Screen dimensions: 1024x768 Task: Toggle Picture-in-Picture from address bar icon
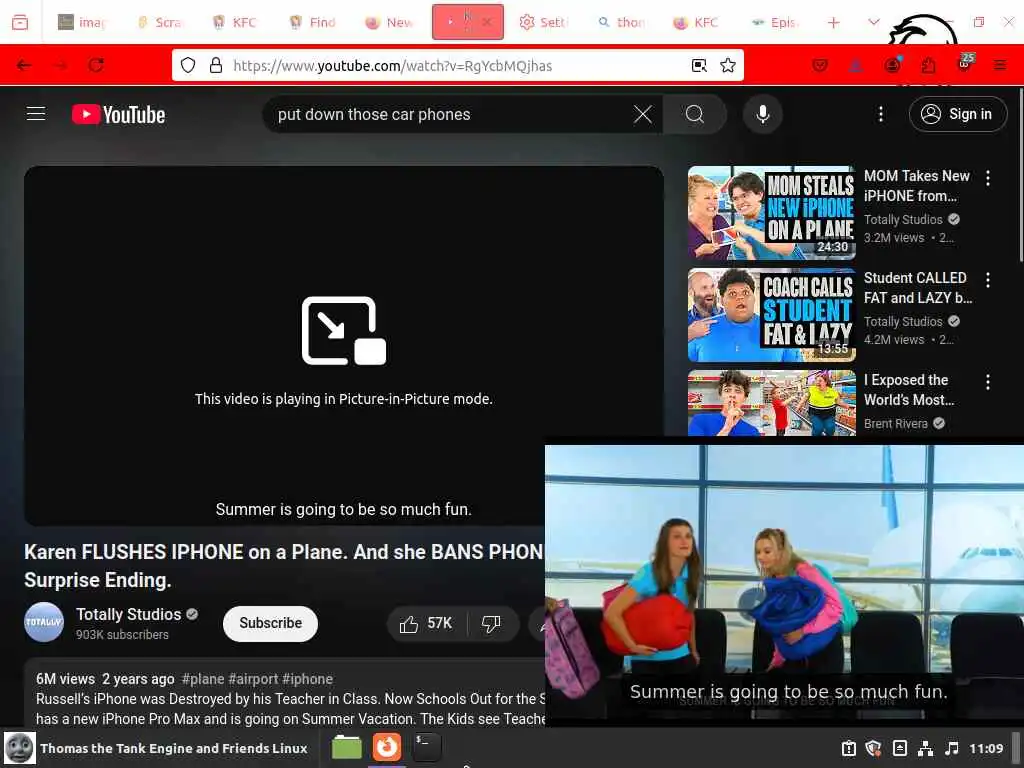pos(699,65)
